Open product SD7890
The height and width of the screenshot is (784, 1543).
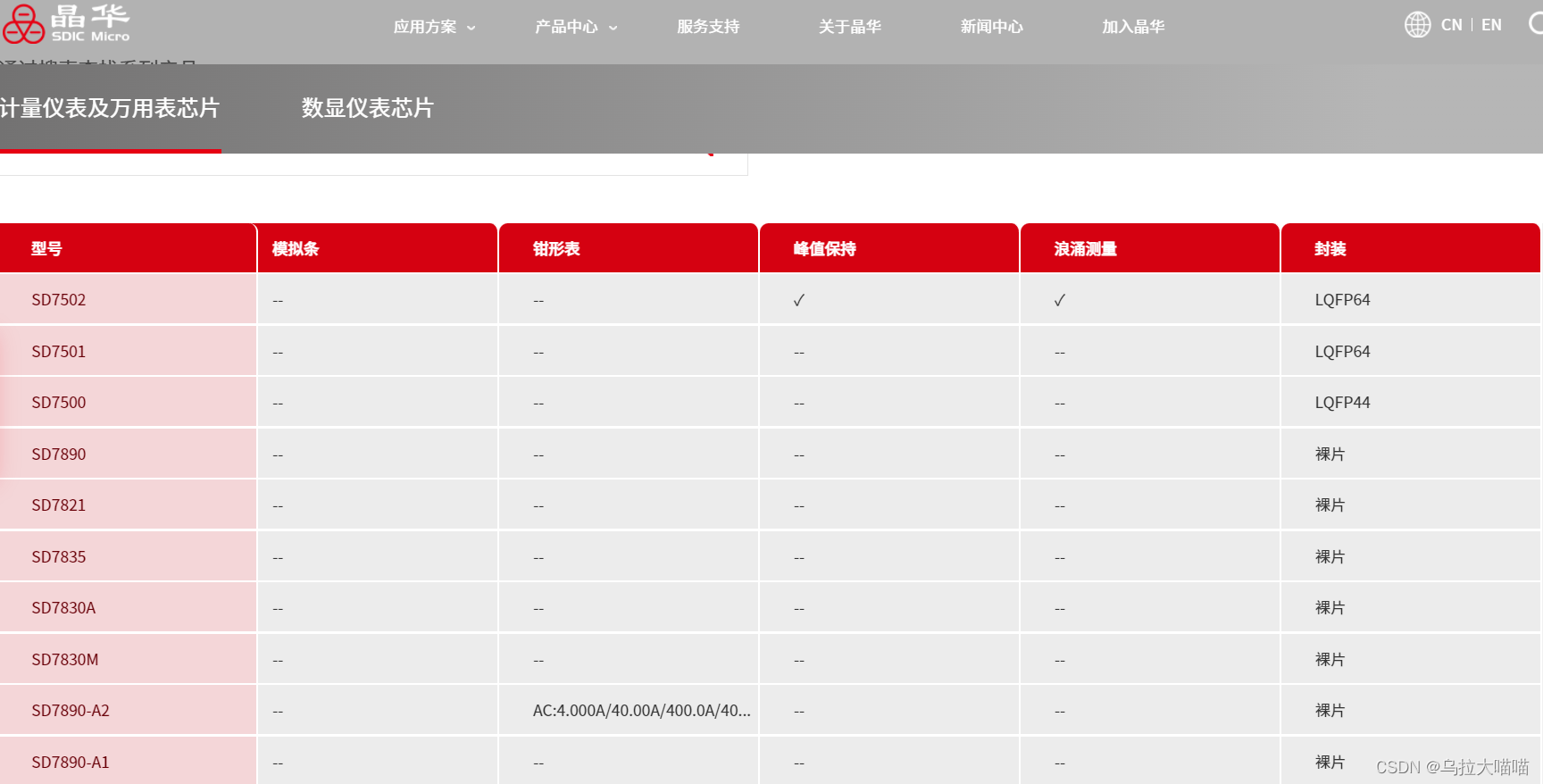pos(59,455)
